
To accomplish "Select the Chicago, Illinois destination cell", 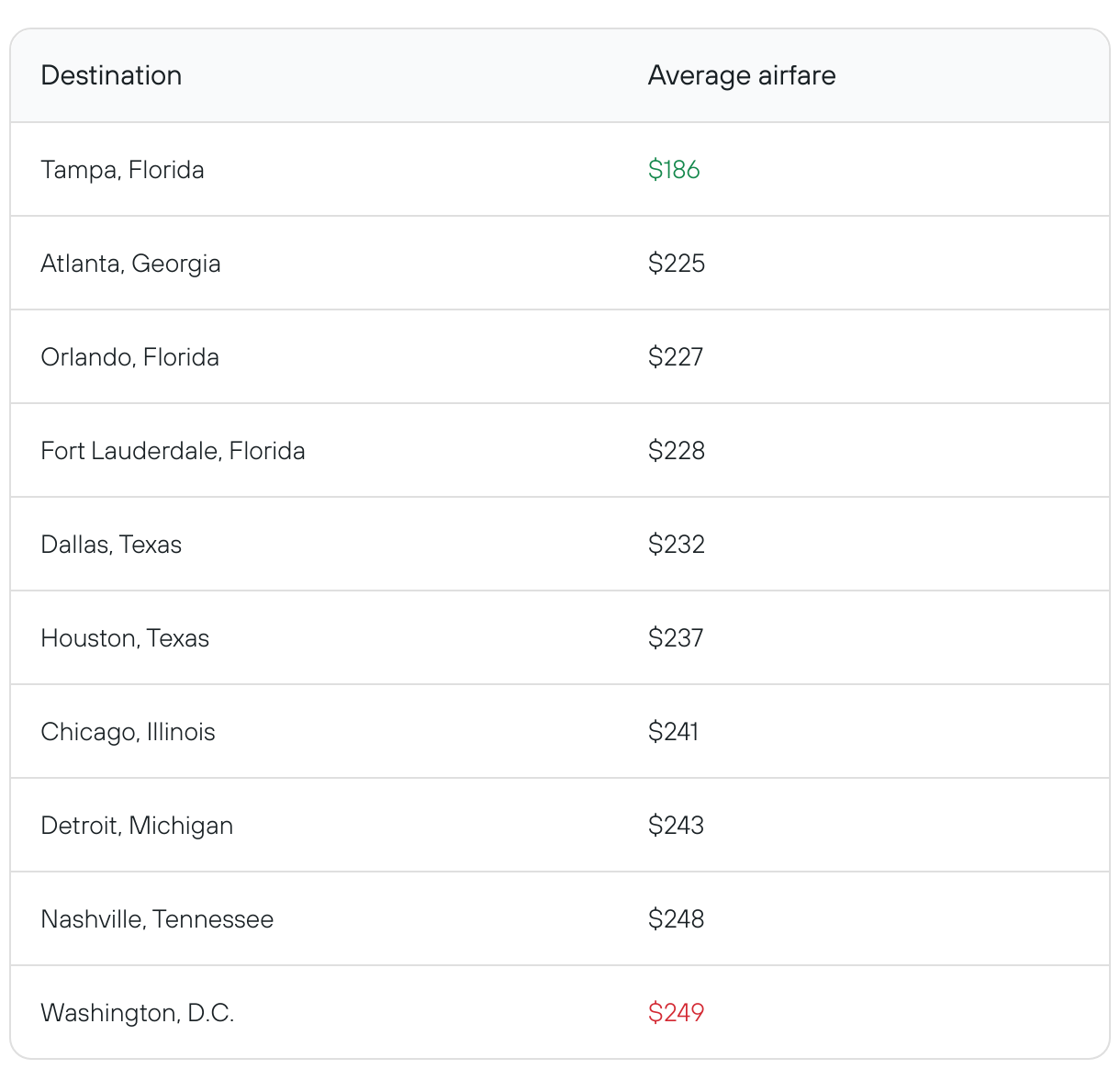I will (128, 732).
